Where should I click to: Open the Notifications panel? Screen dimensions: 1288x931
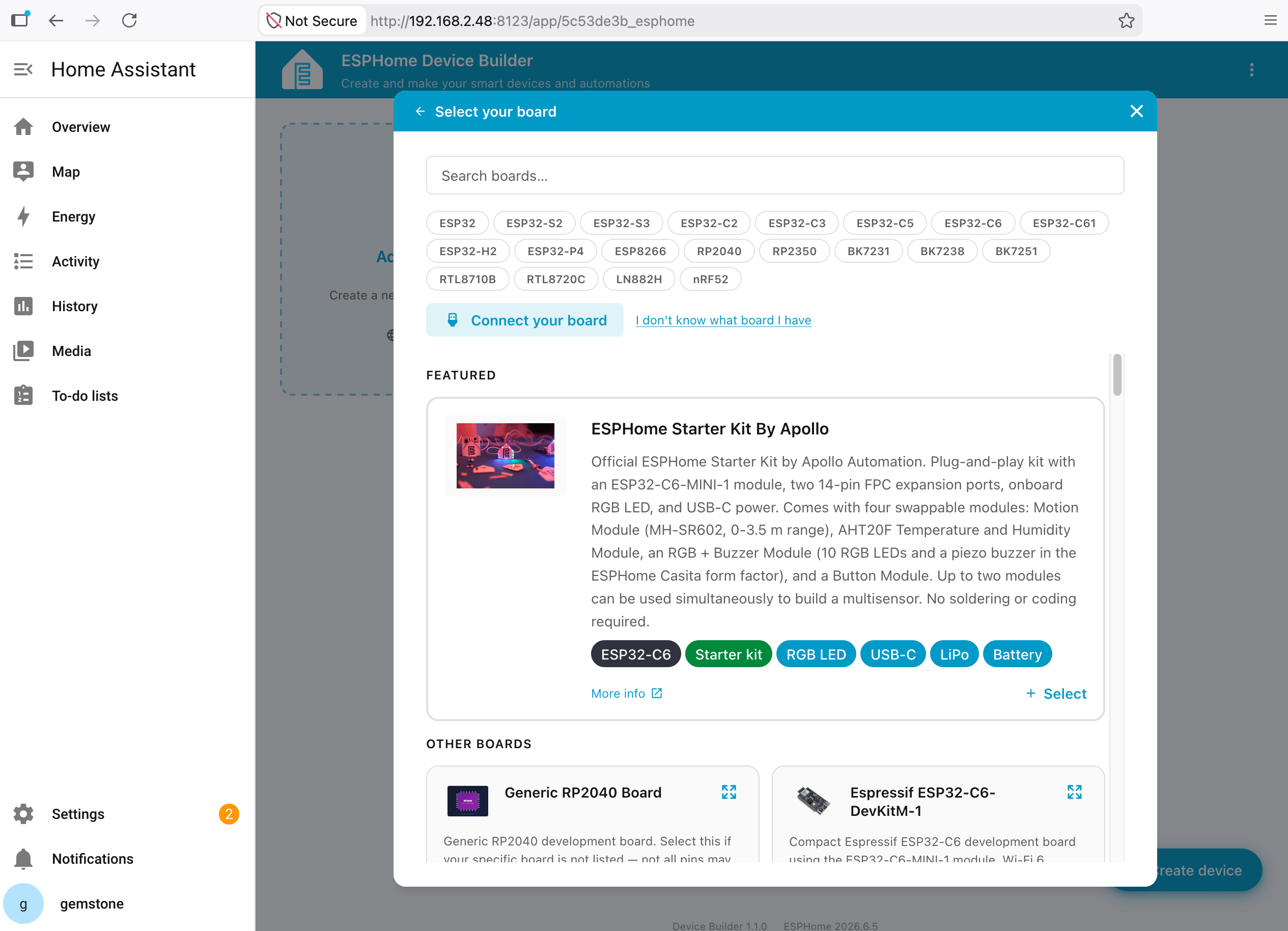128,859
